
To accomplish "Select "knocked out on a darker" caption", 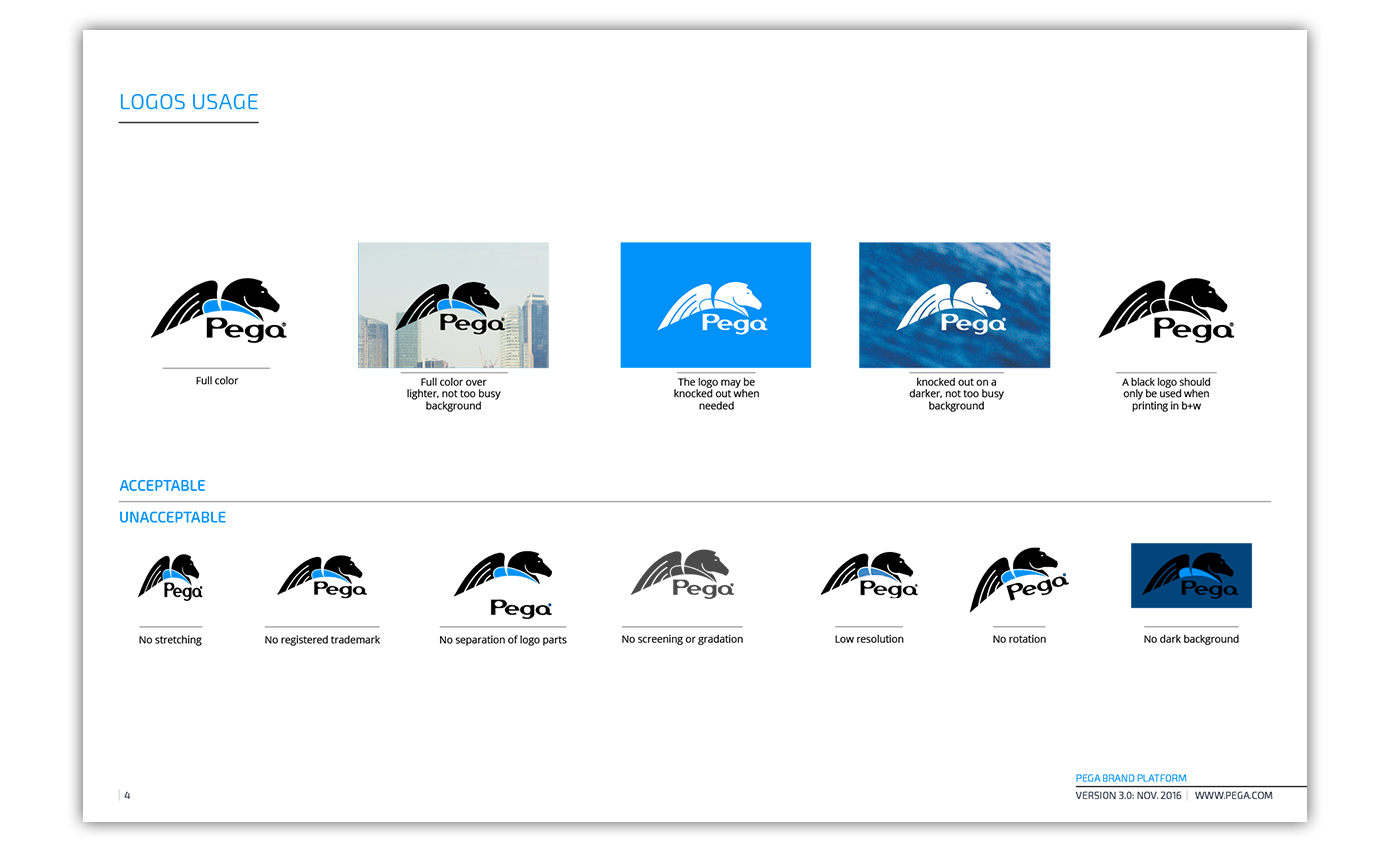I will click(956, 394).
